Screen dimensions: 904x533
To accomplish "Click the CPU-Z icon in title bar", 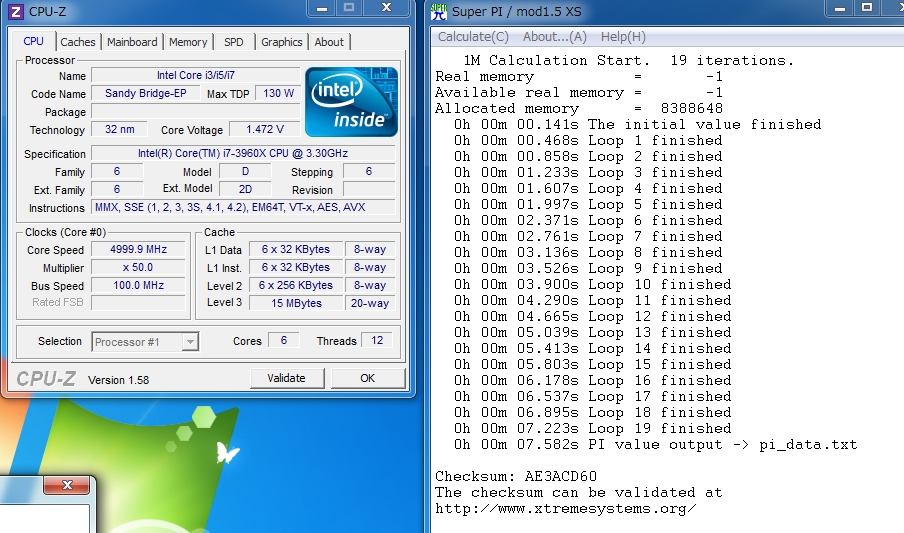I will coord(16,11).
